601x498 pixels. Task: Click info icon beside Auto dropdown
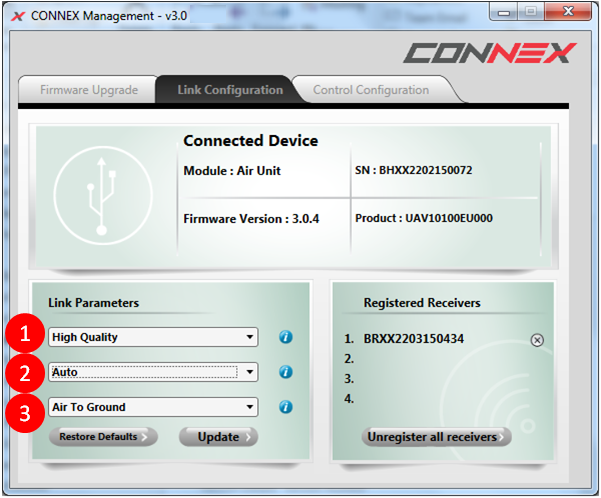(286, 372)
